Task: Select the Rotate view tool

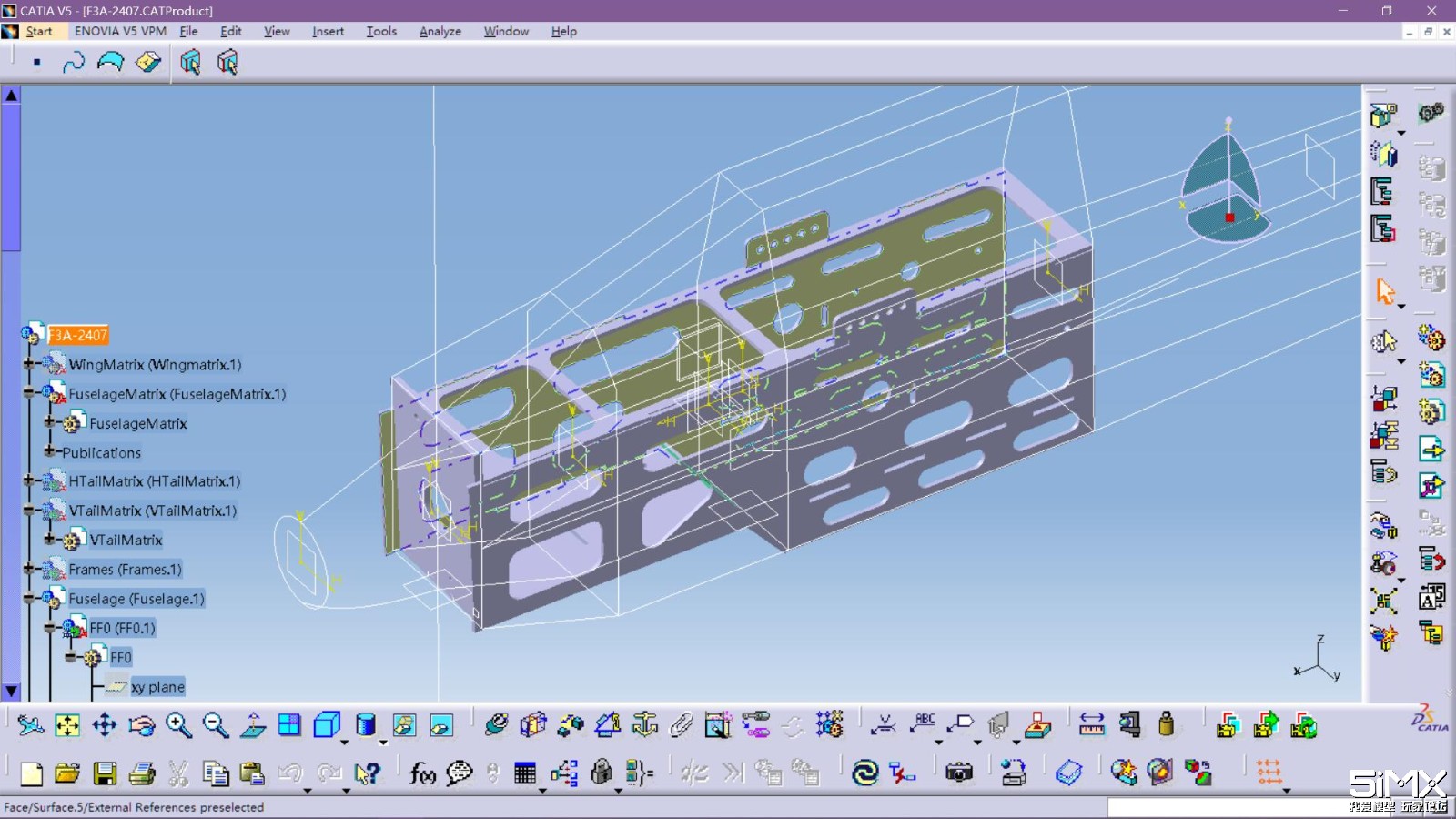Action: click(x=142, y=725)
